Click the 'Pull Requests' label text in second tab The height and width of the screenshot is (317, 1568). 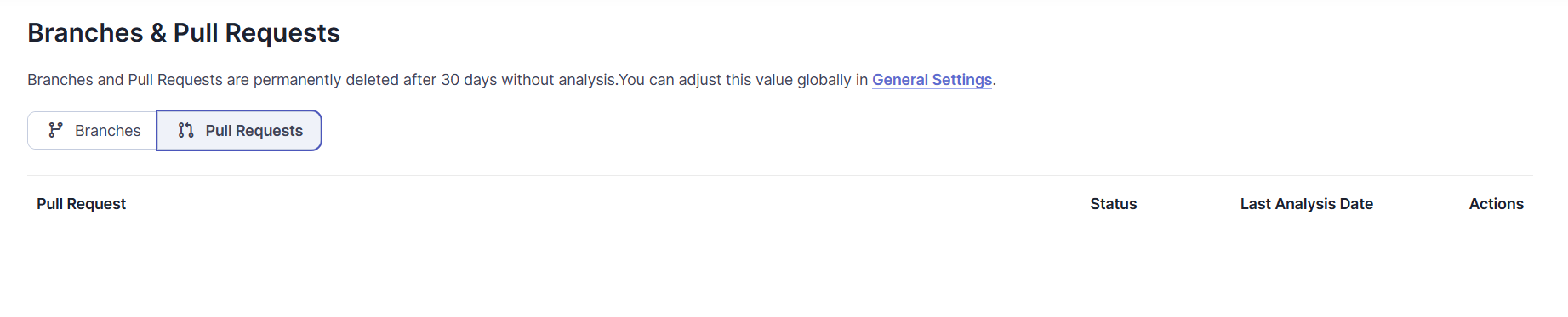(254, 131)
